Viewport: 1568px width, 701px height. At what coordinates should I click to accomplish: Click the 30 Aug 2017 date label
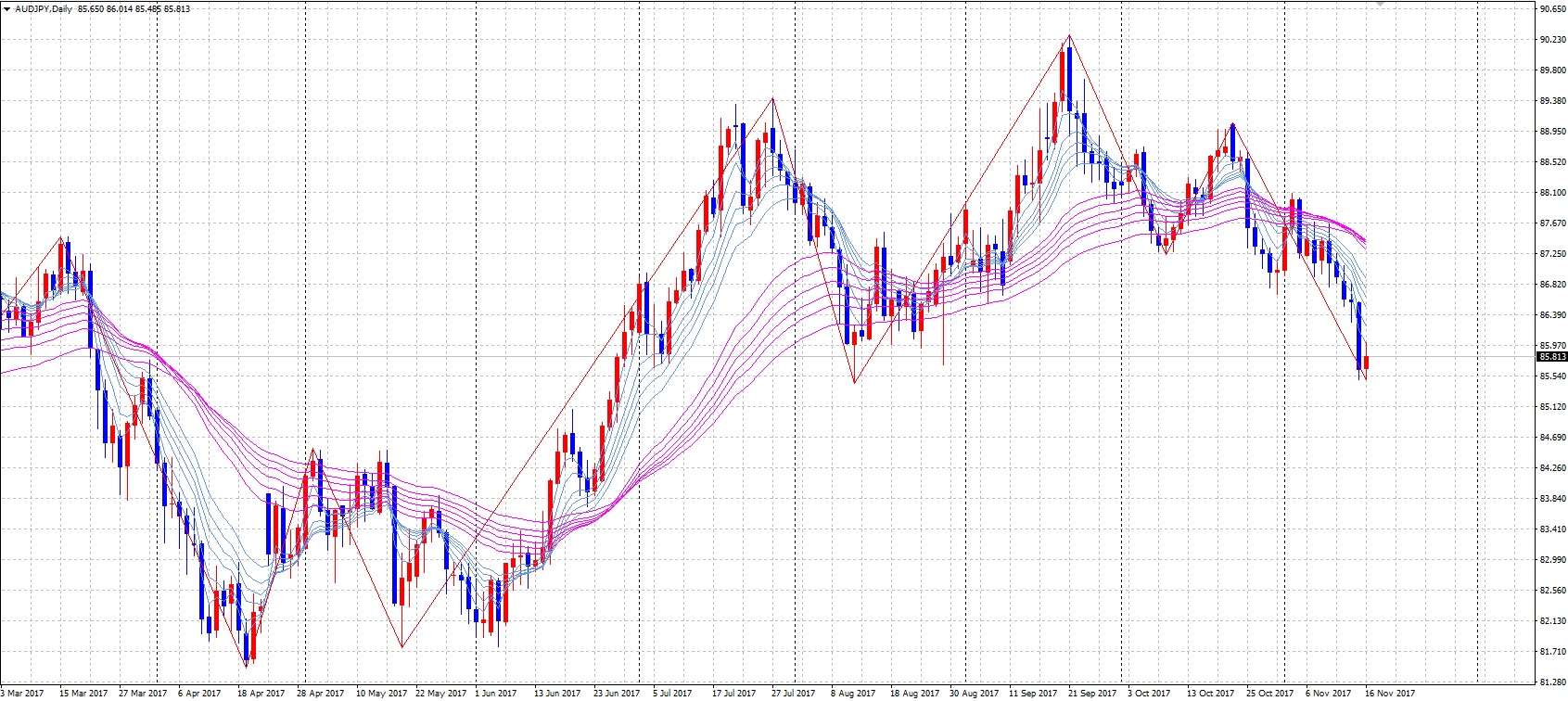tap(975, 694)
